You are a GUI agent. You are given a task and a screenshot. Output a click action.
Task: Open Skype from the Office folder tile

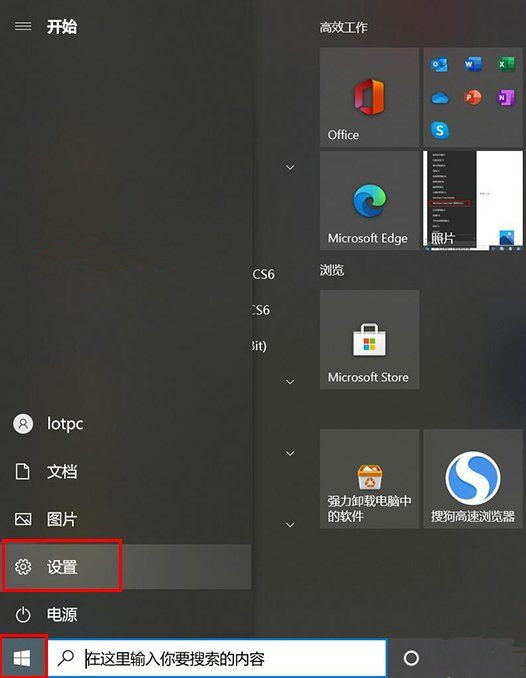pyautogui.click(x=439, y=130)
